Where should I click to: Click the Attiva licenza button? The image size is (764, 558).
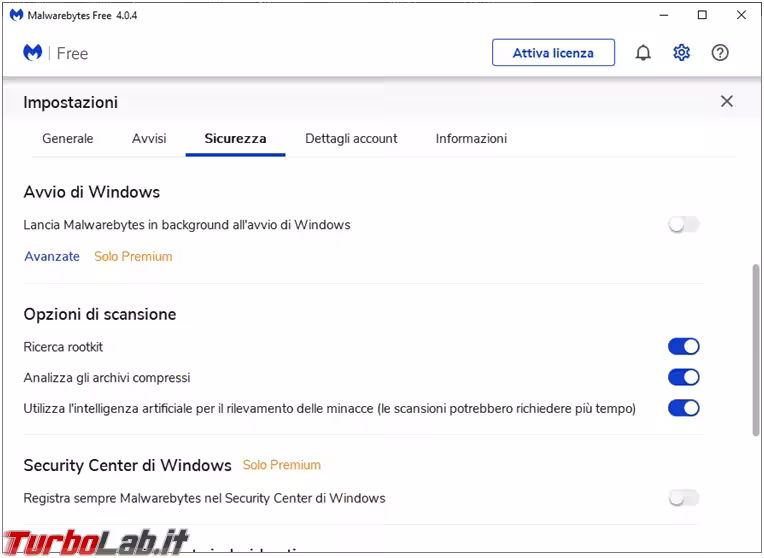pos(553,53)
